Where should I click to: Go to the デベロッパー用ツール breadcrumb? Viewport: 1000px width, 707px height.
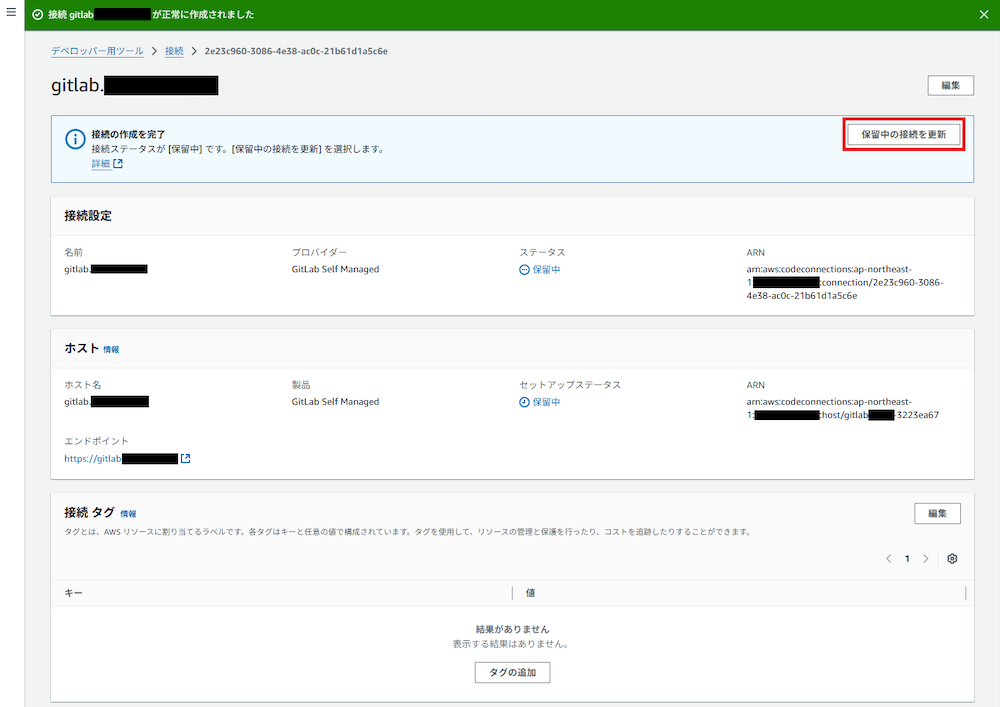(x=97, y=51)
